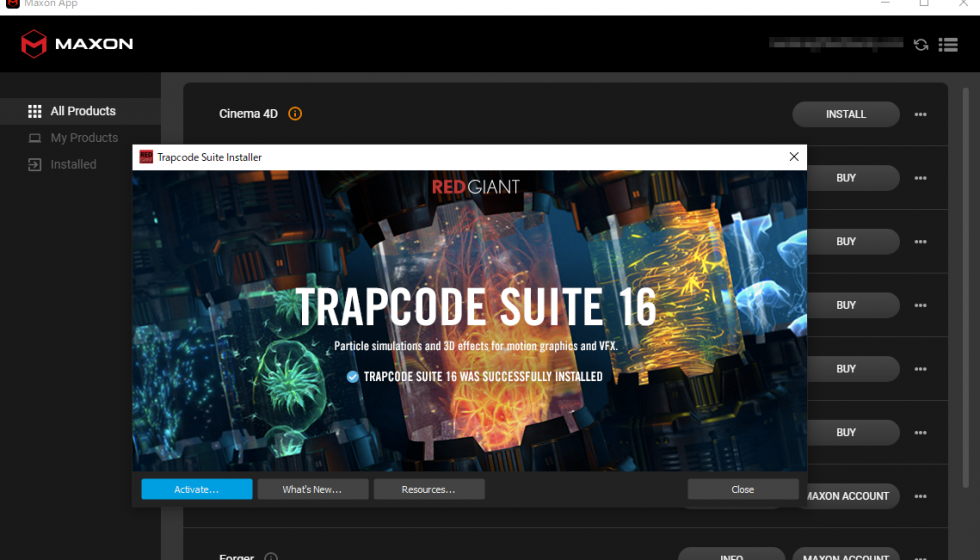The height and width of the screenshot is (560, 980).
Task: Click the 'Cinema 4D' product name
Action: click(248, 114)
